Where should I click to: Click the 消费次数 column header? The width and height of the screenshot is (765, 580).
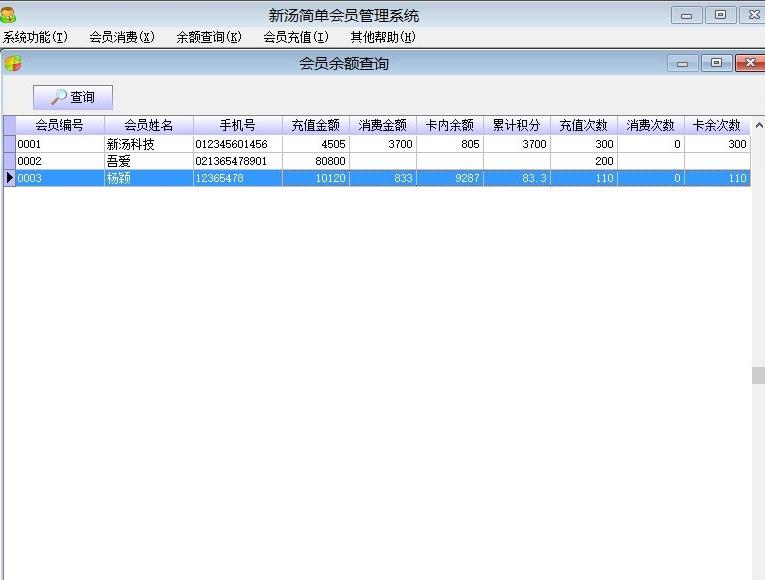click(651, 125)
